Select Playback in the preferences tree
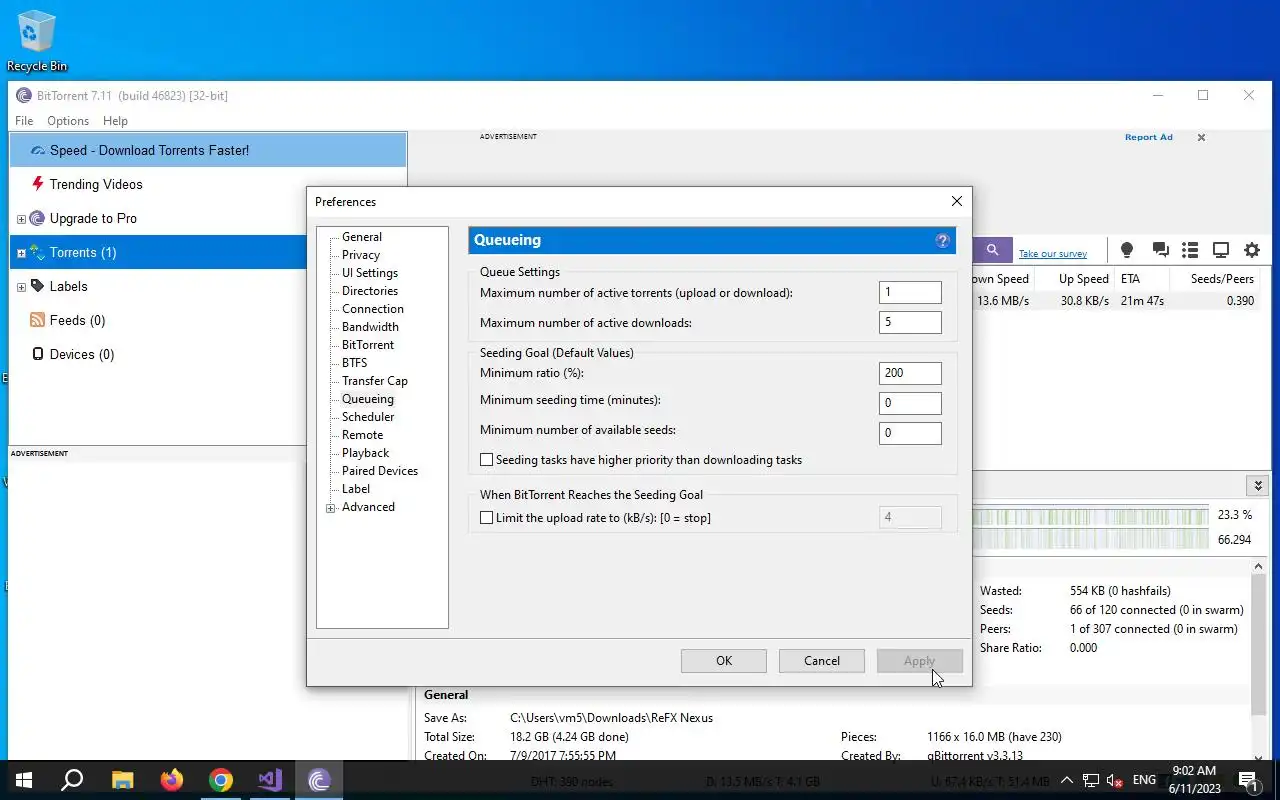Screen dimensions: 1280x800 [x=365, y=453]
